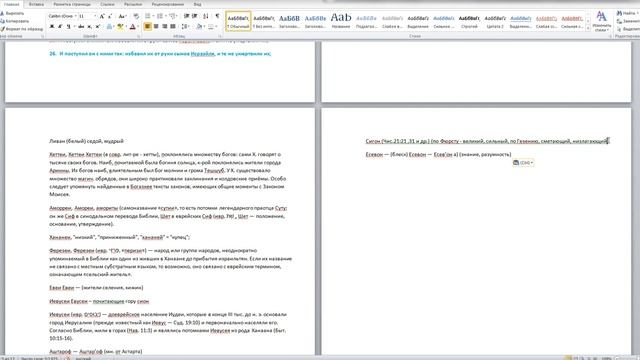The width and height of the screenshot is (640, 360).
Task: Increase the paragraph indent
Action: point(194,16)
